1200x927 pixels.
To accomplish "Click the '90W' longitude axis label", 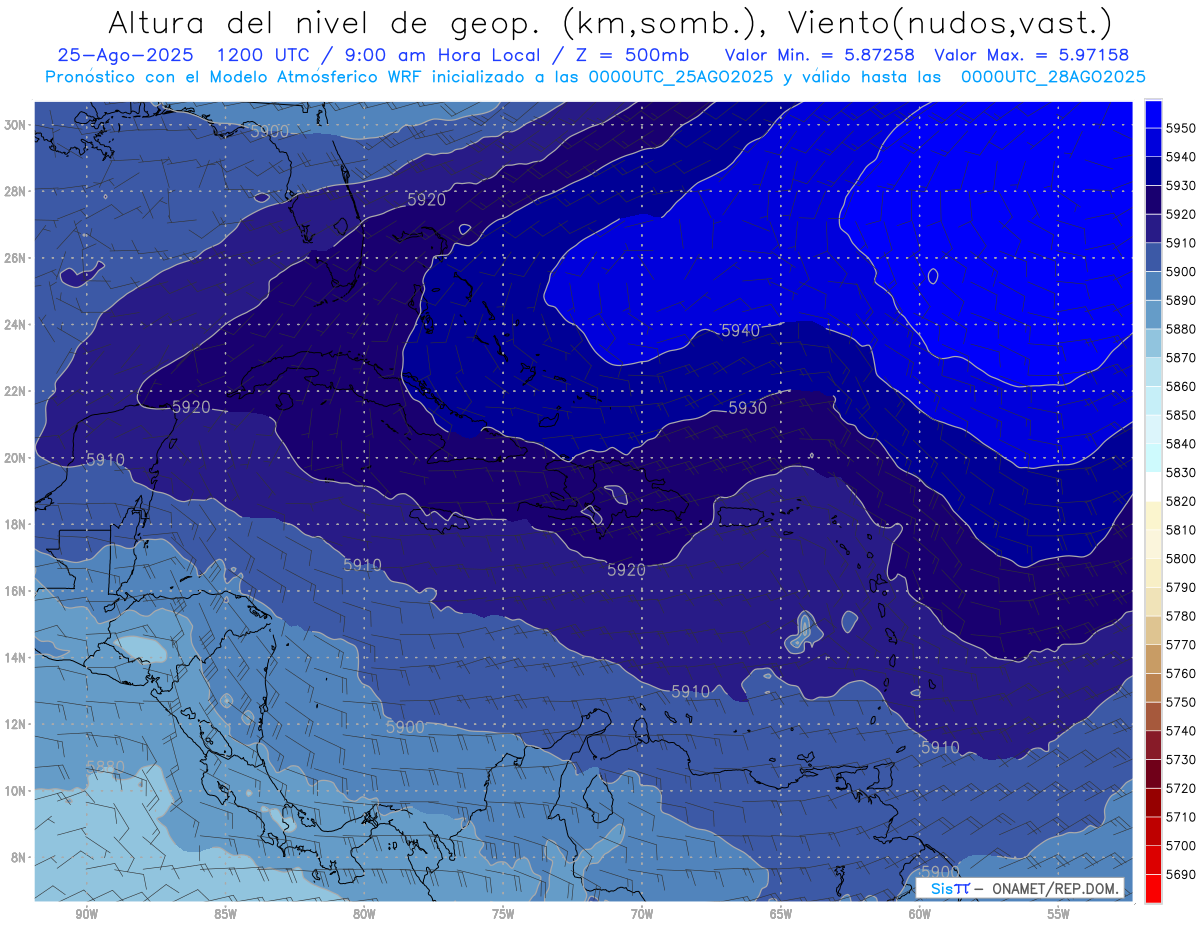I will point(86,915).
